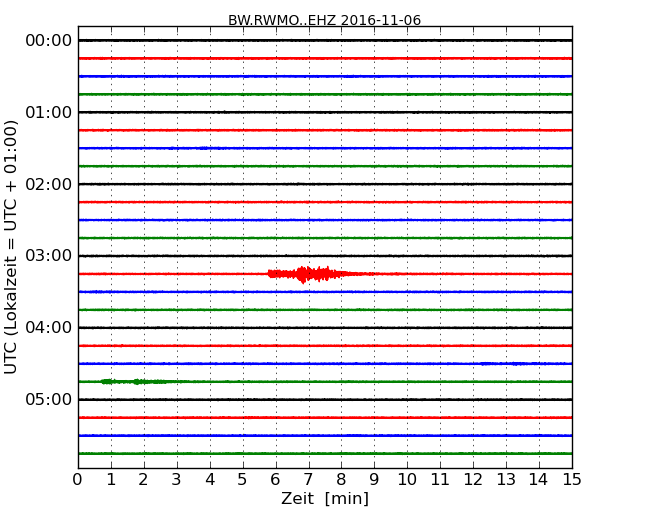Viewport: 650px width, 520px height.
Task: Click x-axis tick label 9
Action: pyautogui.click(x=374, y=480)
